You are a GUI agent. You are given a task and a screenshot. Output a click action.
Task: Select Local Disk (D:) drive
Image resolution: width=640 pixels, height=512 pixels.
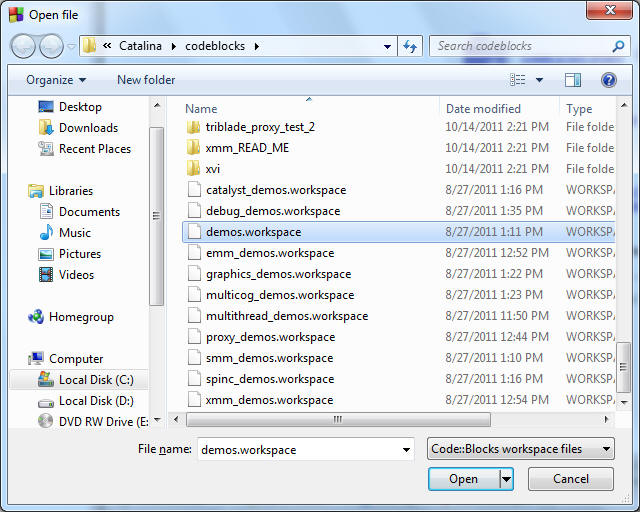click(x=96, y=401)
